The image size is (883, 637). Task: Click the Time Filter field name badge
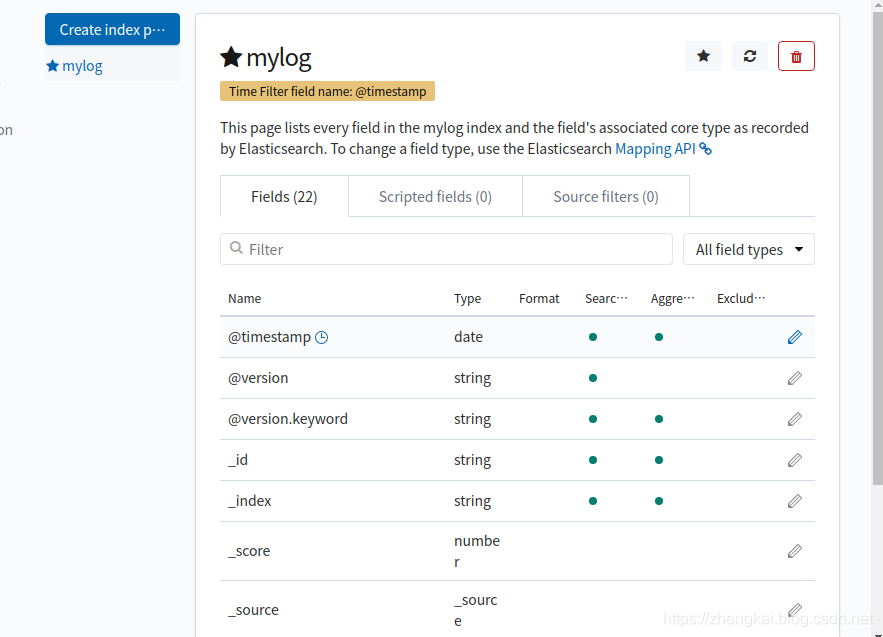(x=327, y=91)
